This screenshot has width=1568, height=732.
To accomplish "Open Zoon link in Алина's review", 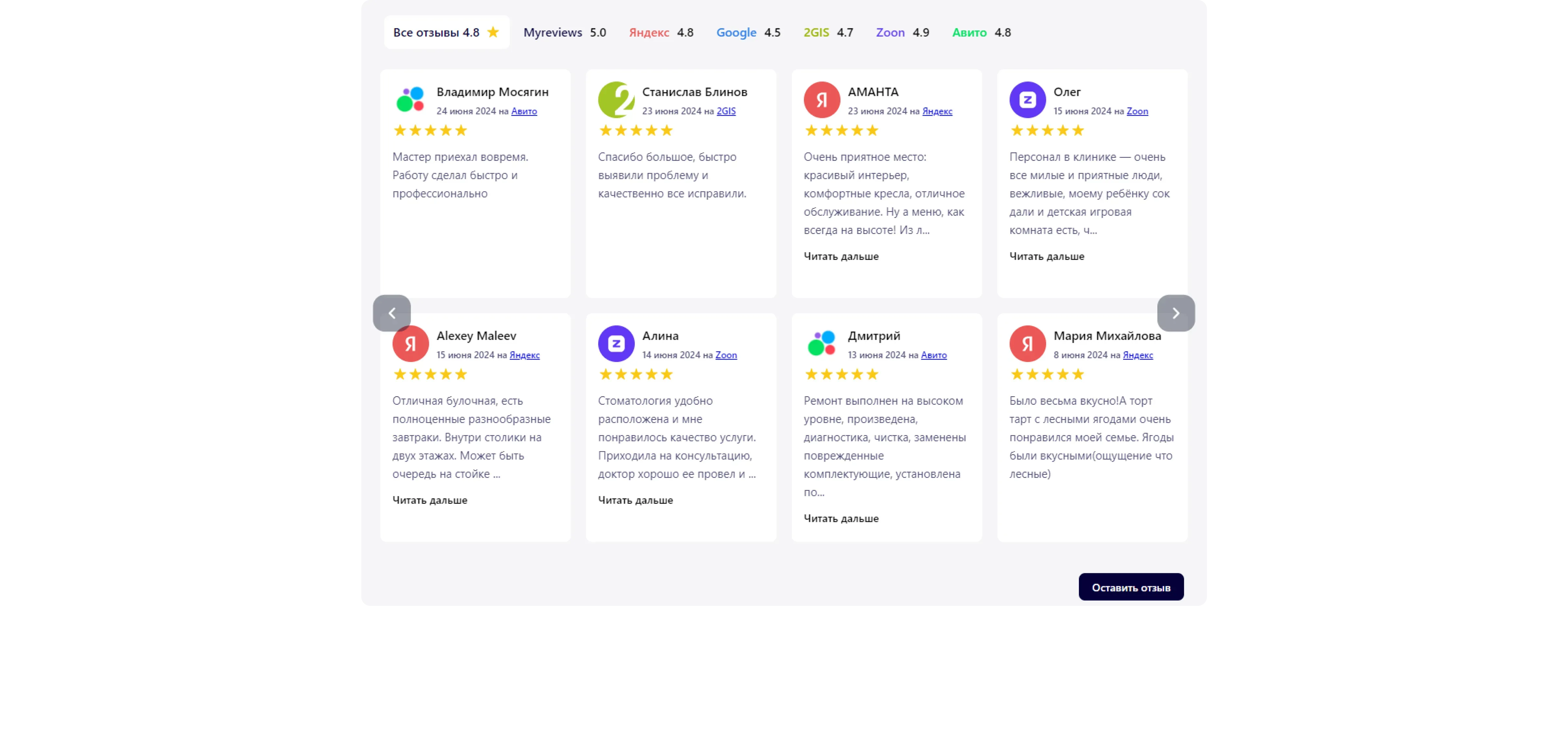I will tap(726, 355).
